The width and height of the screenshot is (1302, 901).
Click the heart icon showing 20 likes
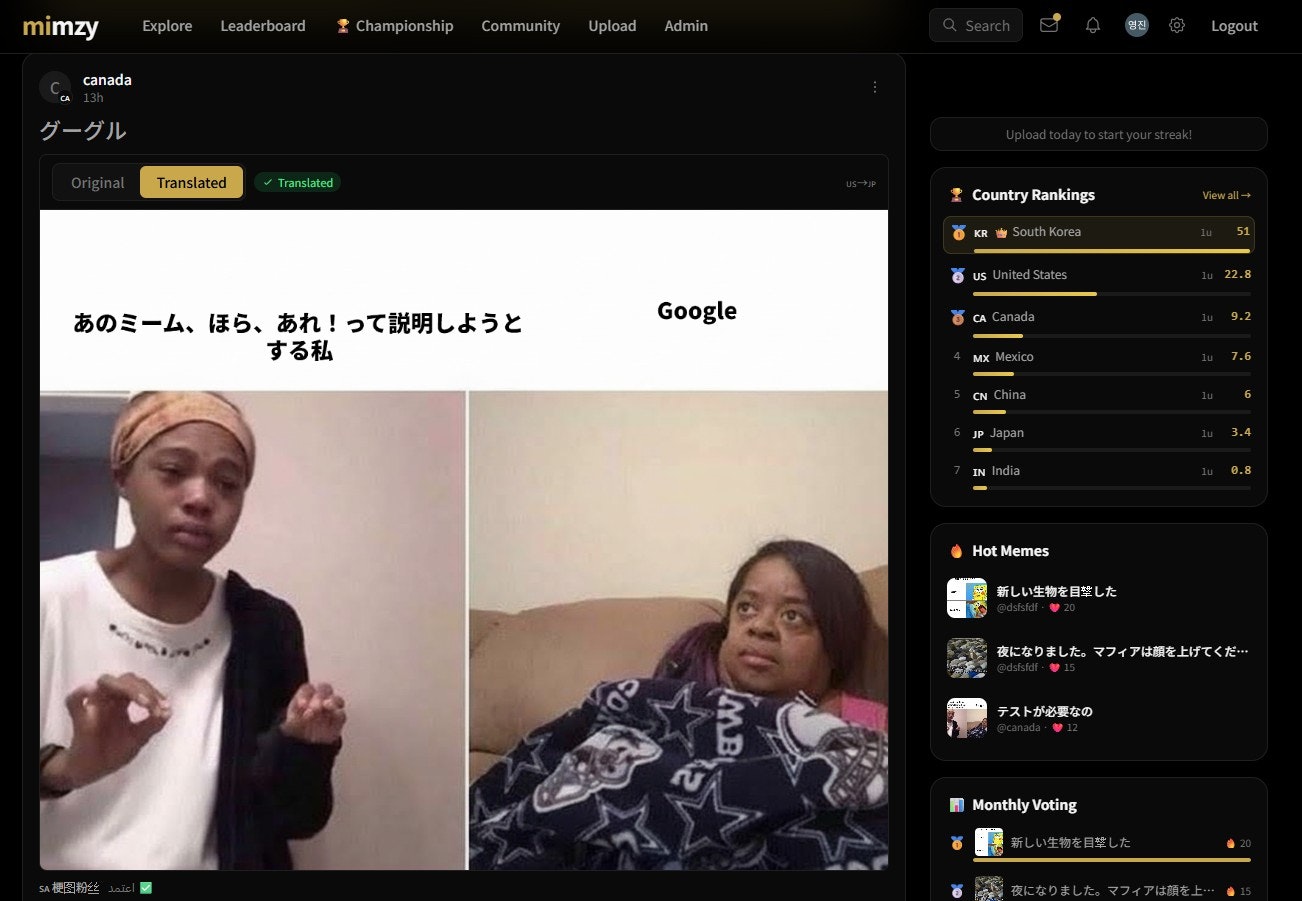(x=1054, y=608)
